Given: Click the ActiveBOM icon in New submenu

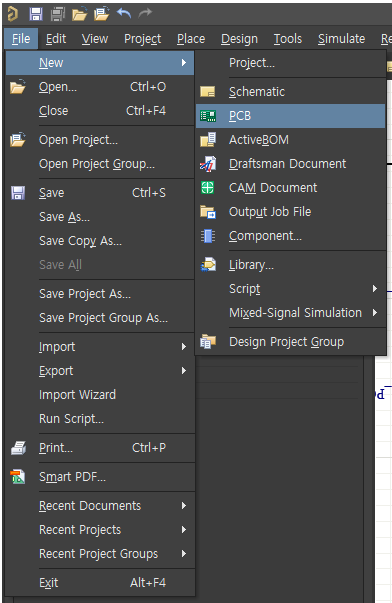Looking at the screenshot, I should [208, 140].
